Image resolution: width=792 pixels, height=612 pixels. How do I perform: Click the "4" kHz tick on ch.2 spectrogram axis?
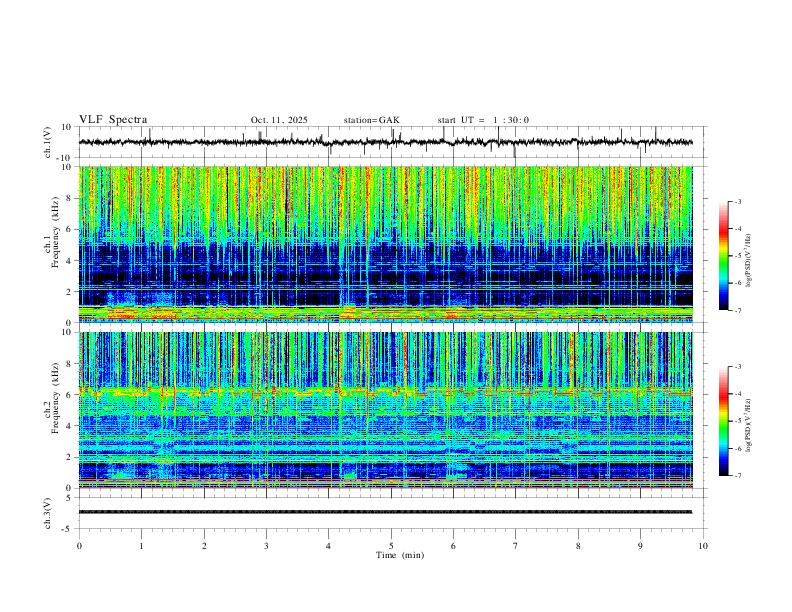70,426
